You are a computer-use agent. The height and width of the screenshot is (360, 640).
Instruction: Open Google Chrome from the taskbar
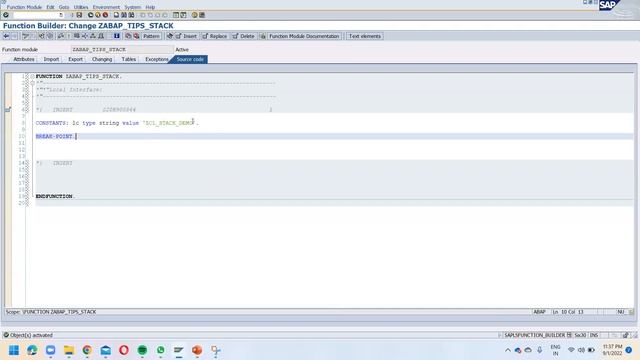[x=87, y=350]
